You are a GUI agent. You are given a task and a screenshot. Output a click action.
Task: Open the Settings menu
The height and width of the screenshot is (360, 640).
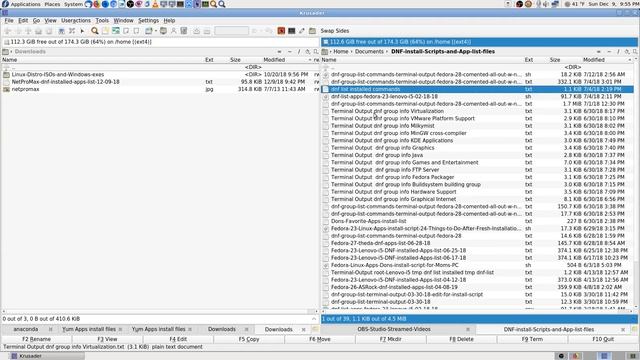click(x=148, y=20)
